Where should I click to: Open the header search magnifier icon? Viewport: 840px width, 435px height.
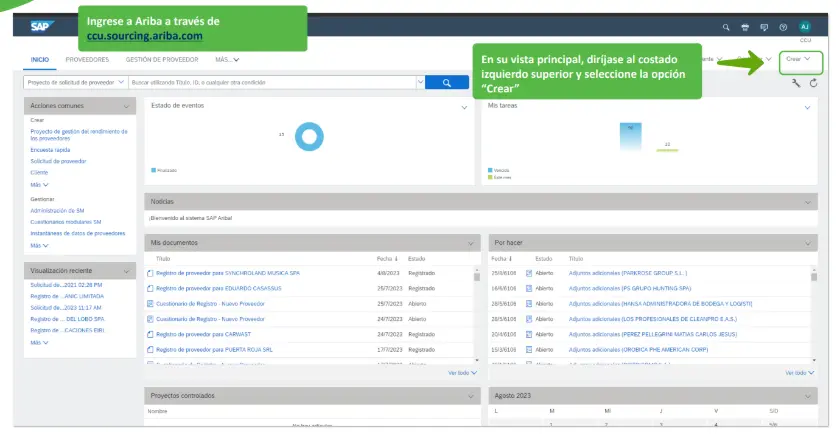click(726, 27)
